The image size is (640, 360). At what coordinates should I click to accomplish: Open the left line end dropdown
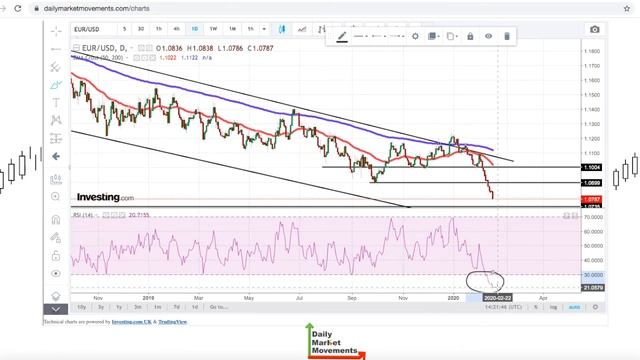(x=379, y=36)
